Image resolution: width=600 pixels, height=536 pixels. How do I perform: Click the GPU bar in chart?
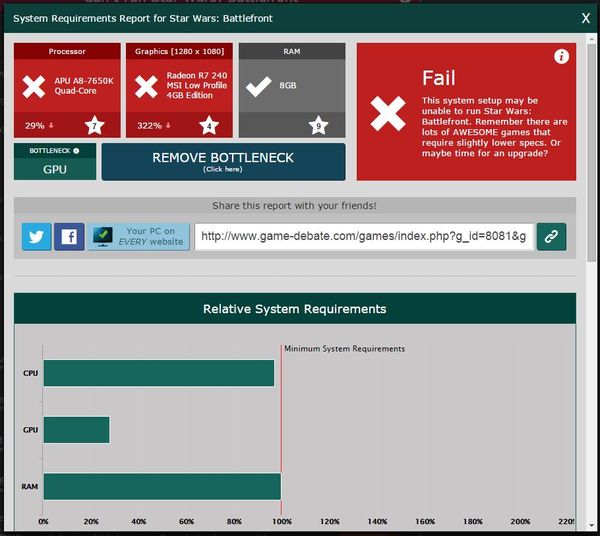click(x=77, y=430)
